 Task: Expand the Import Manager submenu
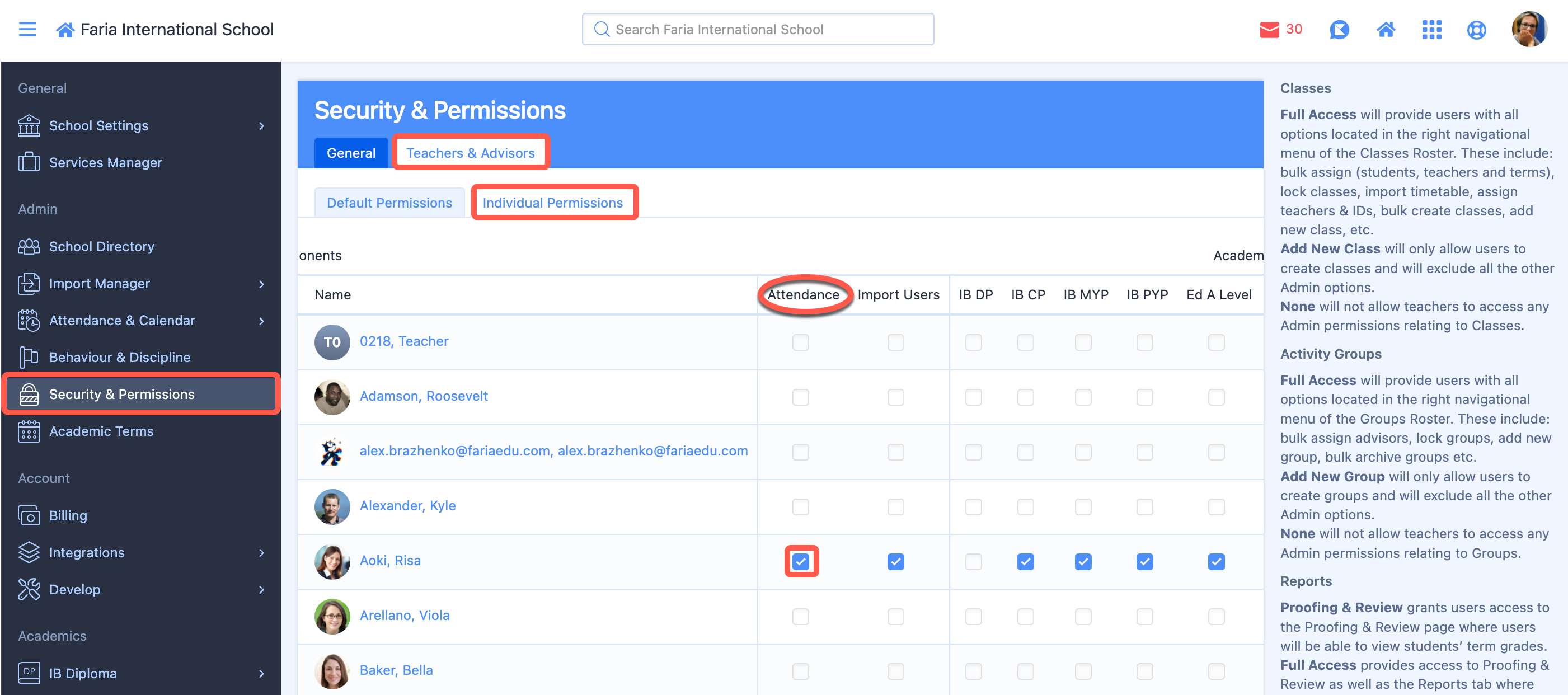(262, 284)
